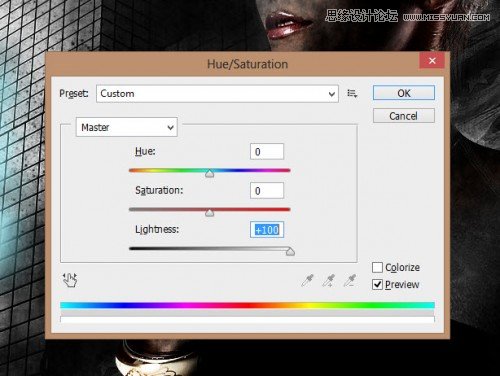
Task: Select the Add to Sample eyedropper
Action: point(329,280)
